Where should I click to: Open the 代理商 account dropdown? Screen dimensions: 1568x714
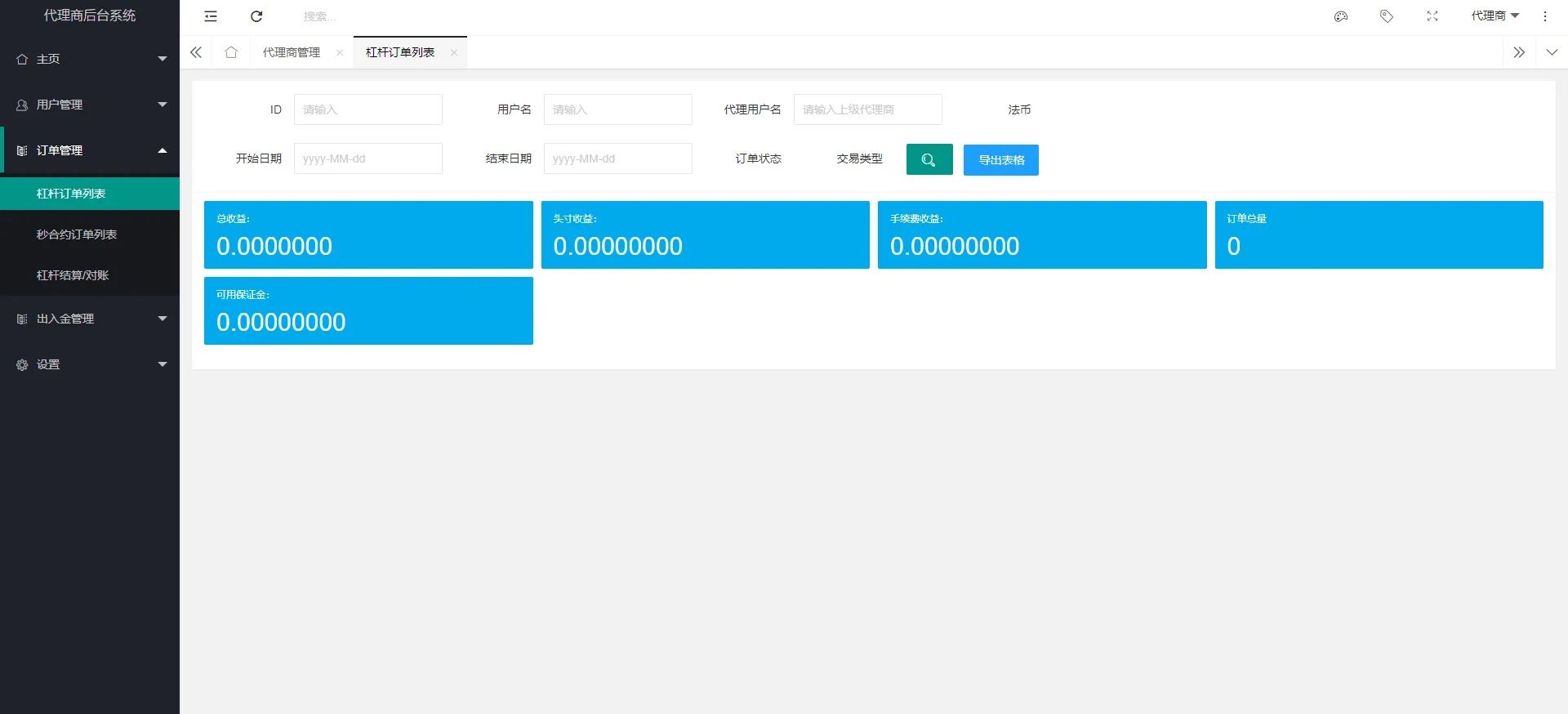click(x=1494, y=16)
